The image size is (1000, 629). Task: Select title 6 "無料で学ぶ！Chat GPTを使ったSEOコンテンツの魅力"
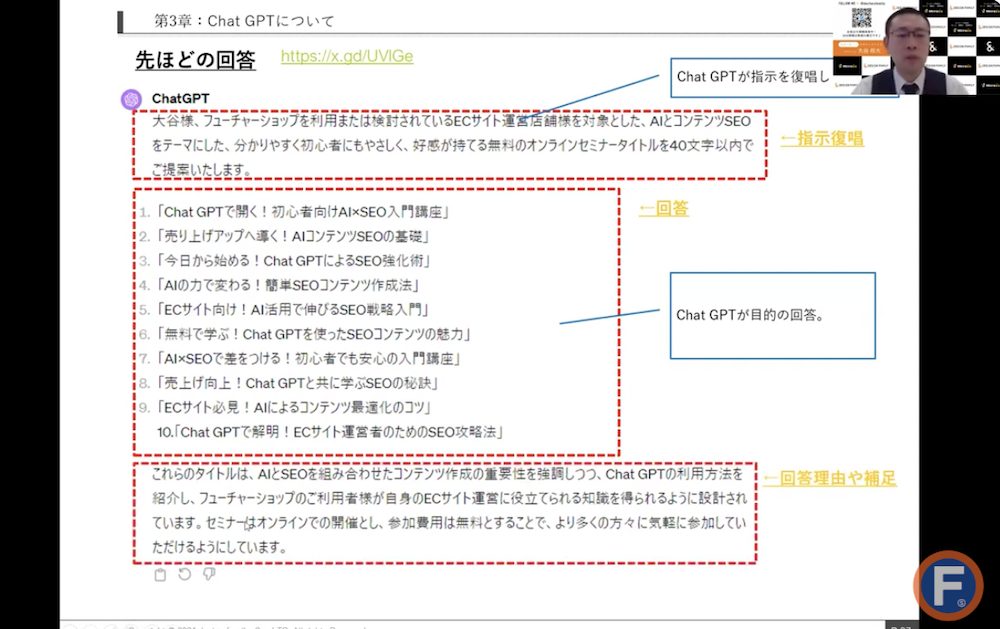click(x=314, y=334)
